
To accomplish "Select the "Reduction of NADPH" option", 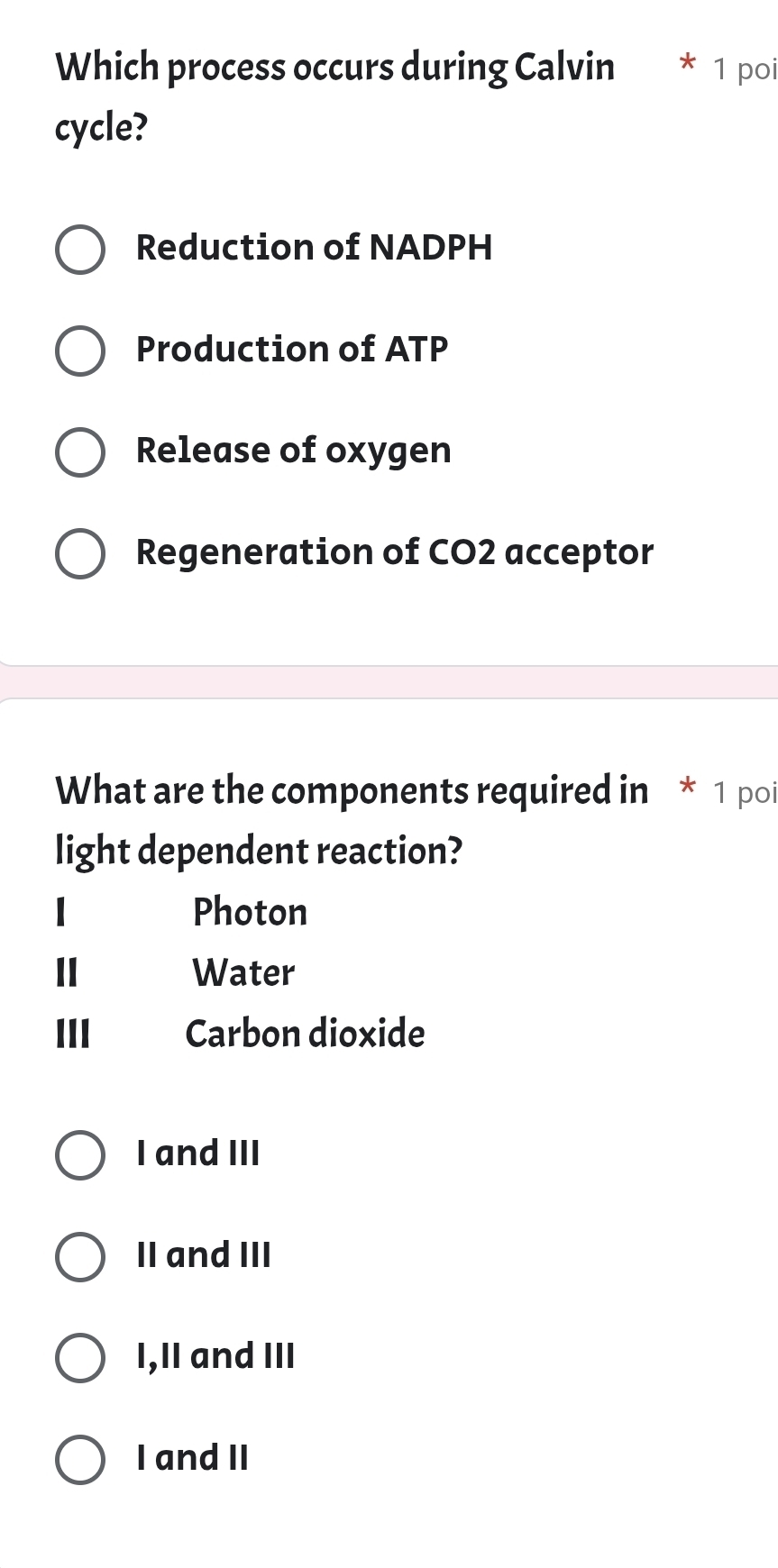I will coord(80,250).
